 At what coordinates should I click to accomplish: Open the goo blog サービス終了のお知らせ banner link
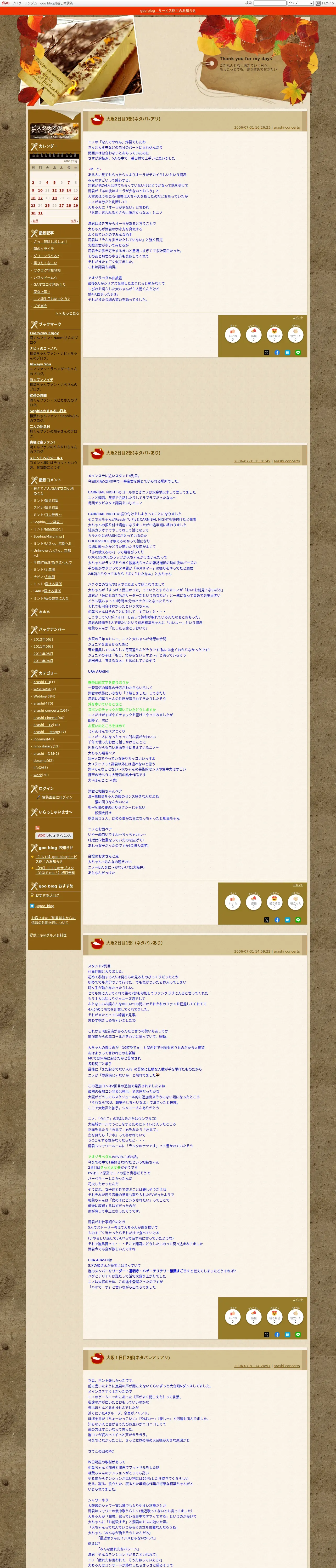point(168,11)
